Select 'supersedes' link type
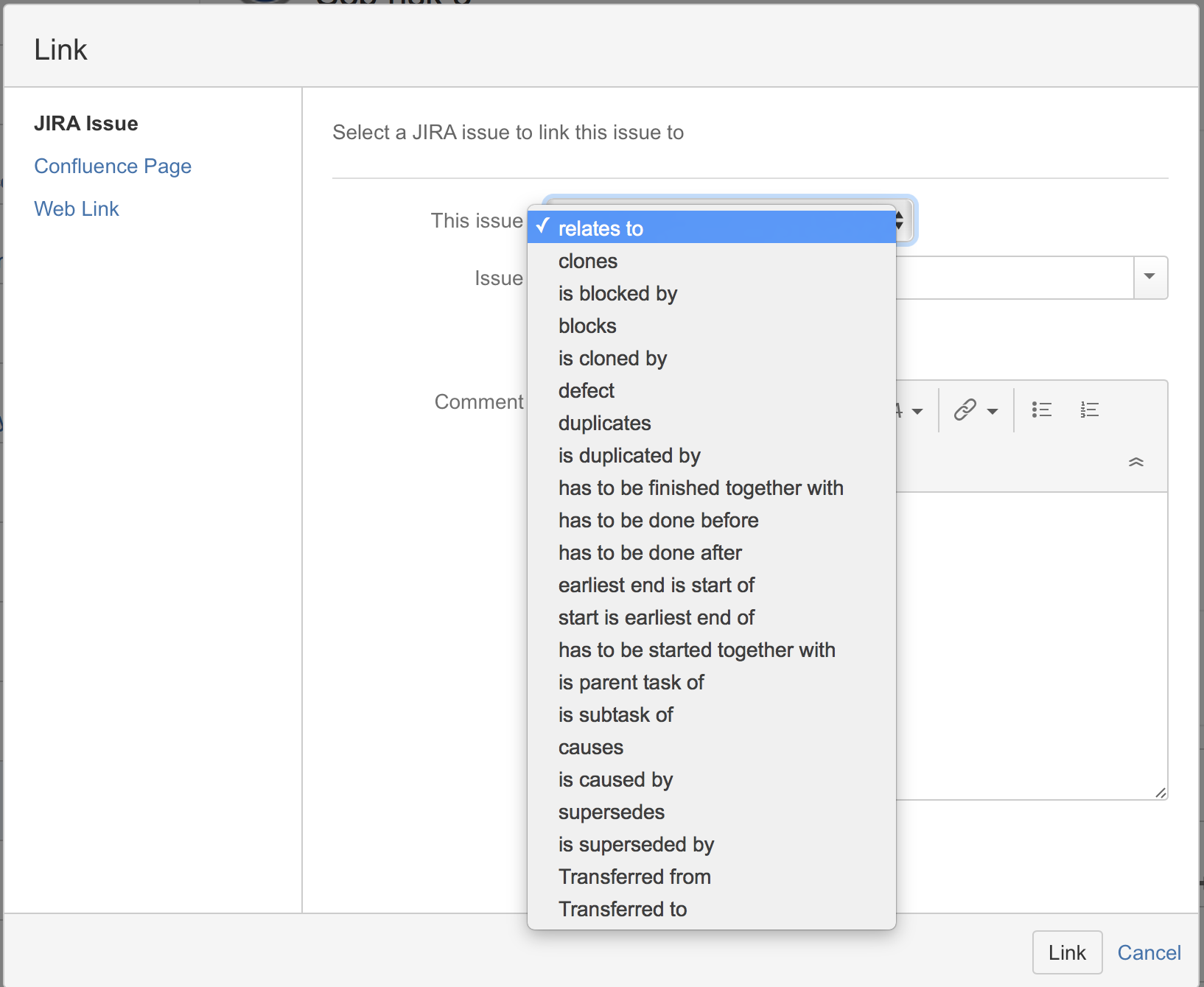 click(x=712, y=812)
